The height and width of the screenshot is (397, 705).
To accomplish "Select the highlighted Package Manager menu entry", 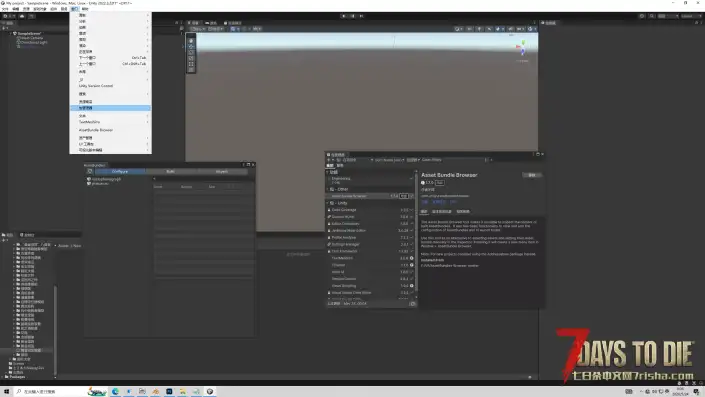I will pyautogui.click(x=111, y=108).
